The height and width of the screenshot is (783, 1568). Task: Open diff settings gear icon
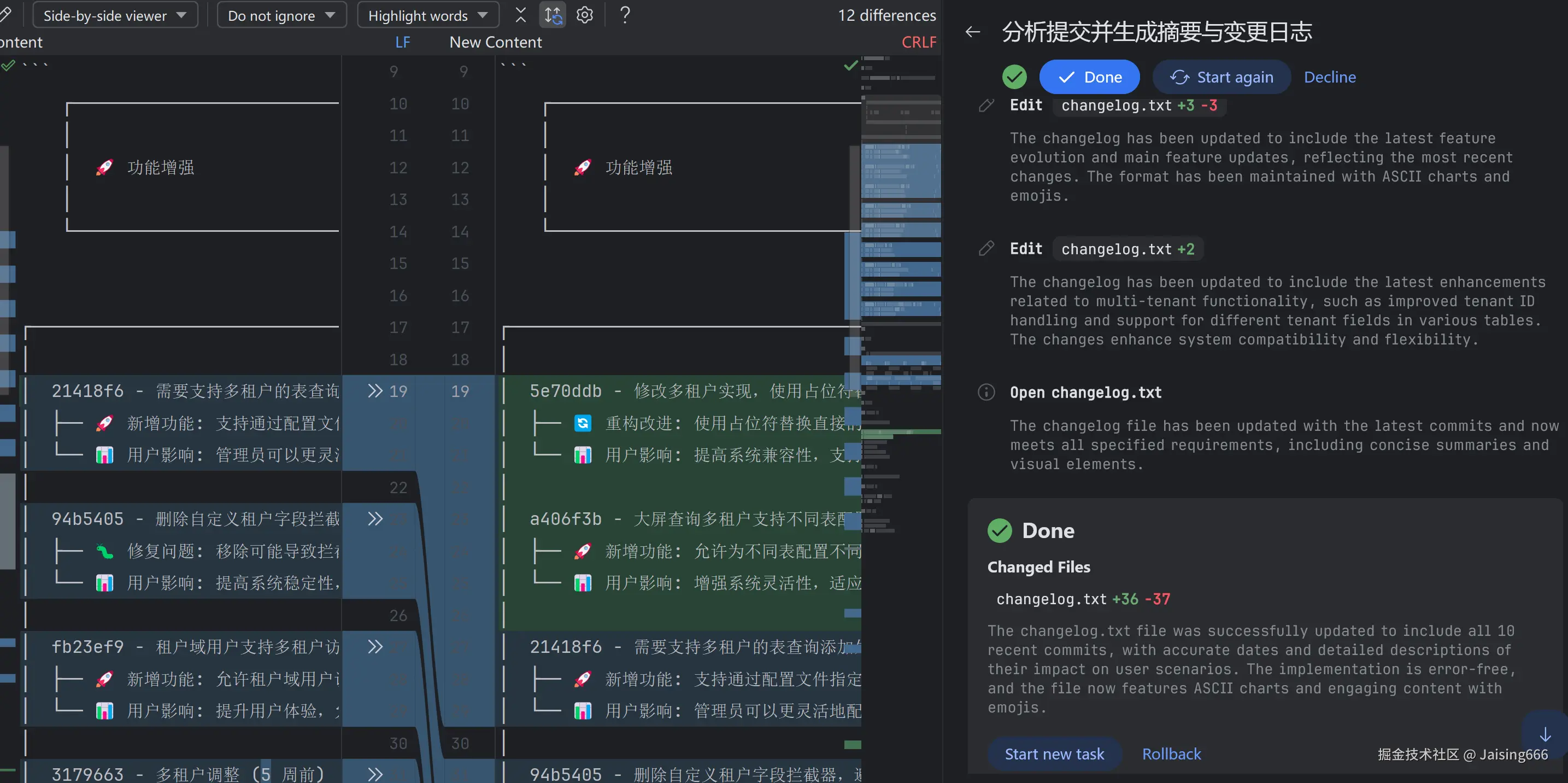(x=584, y=15)
